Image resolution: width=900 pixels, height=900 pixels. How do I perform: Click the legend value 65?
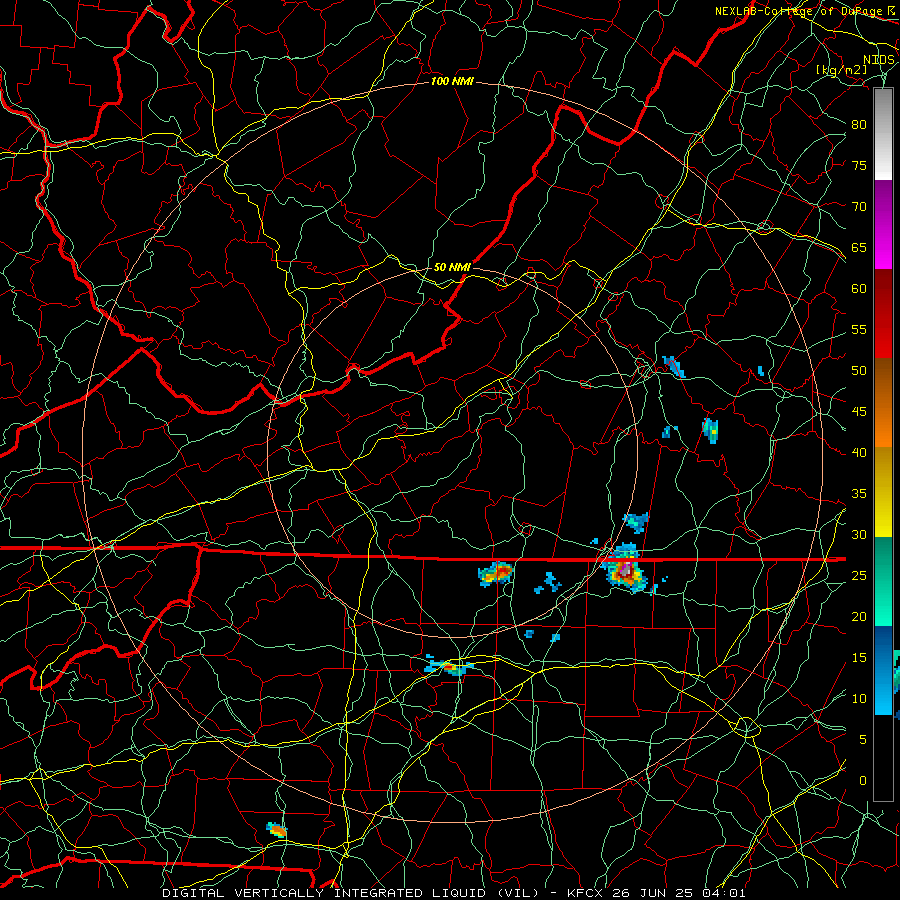[859, 248]
